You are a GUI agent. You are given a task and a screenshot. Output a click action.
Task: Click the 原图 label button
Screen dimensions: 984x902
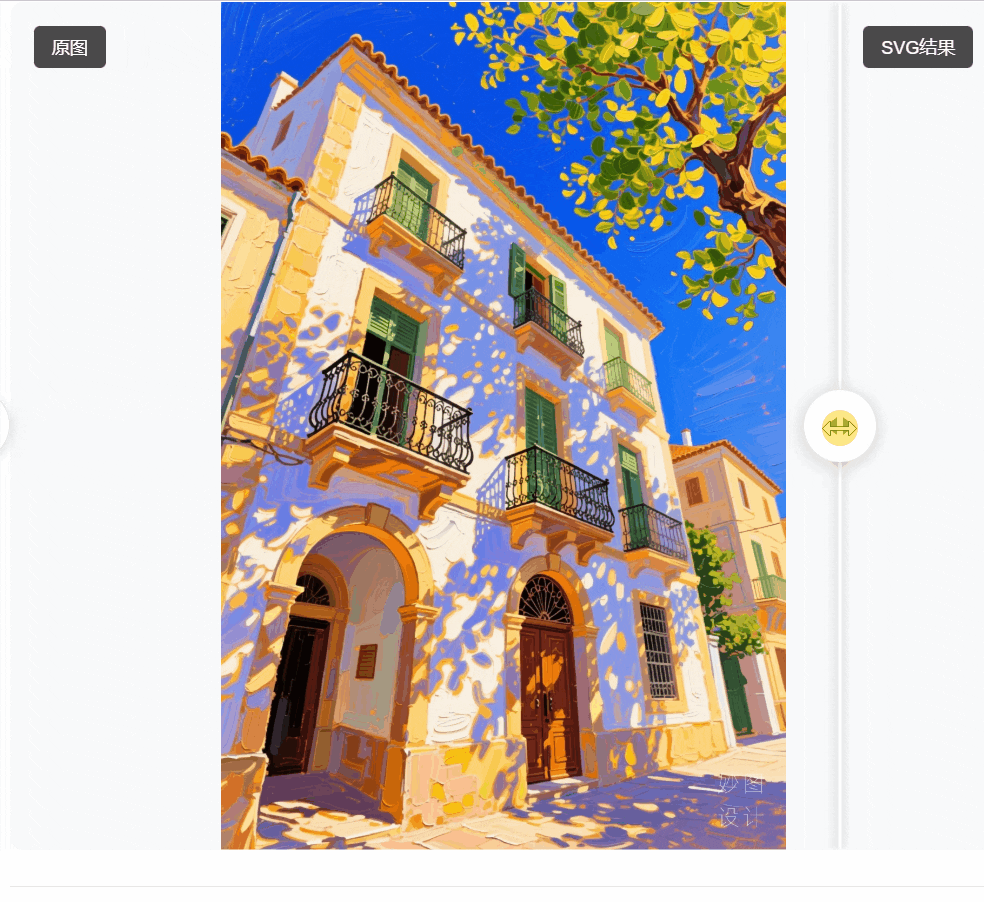(x=70, y=47)
